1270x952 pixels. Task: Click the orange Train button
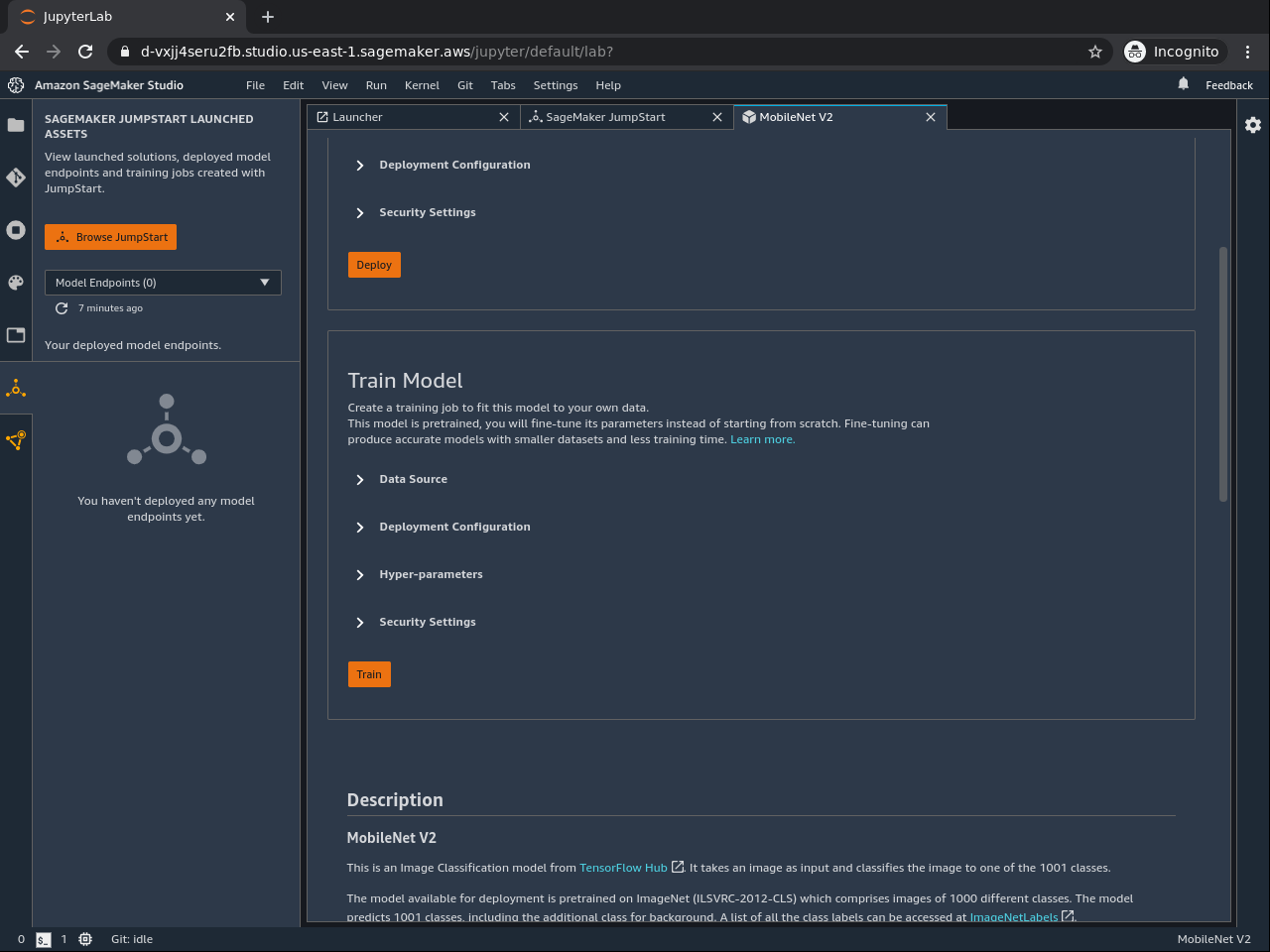[x=369, y=674]
